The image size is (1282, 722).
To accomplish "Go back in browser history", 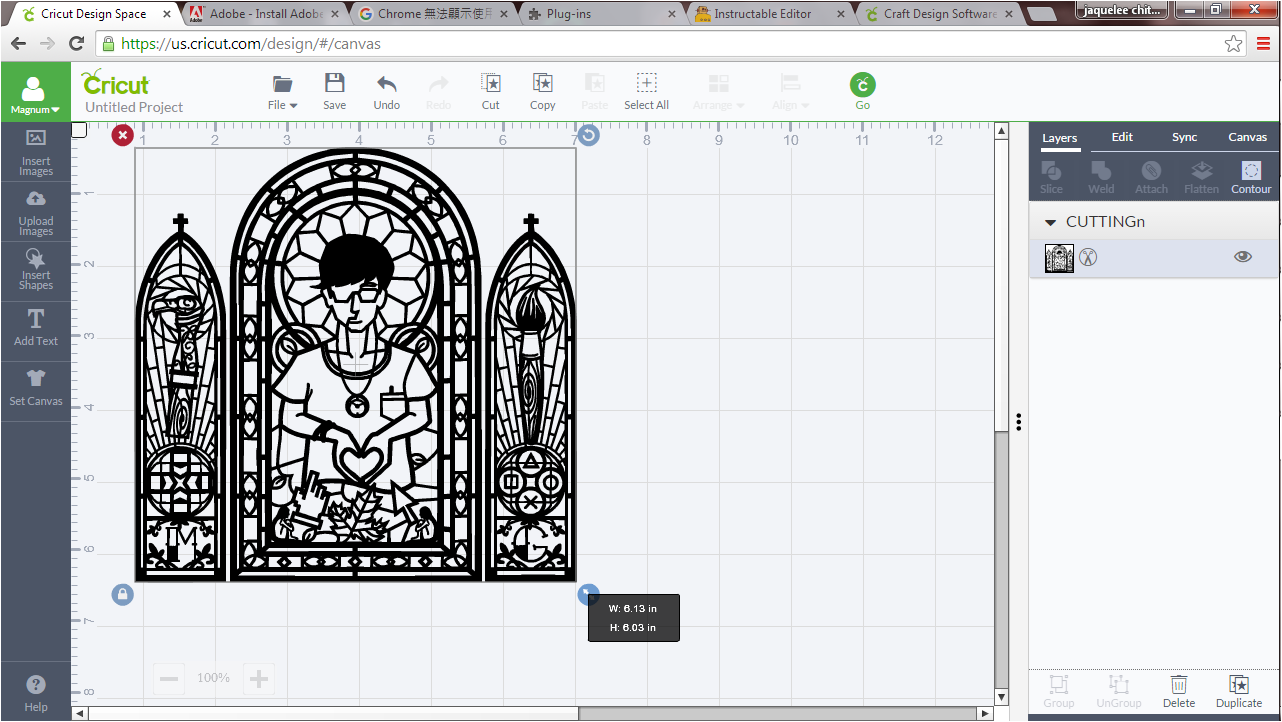I will (x=18, y=44).
